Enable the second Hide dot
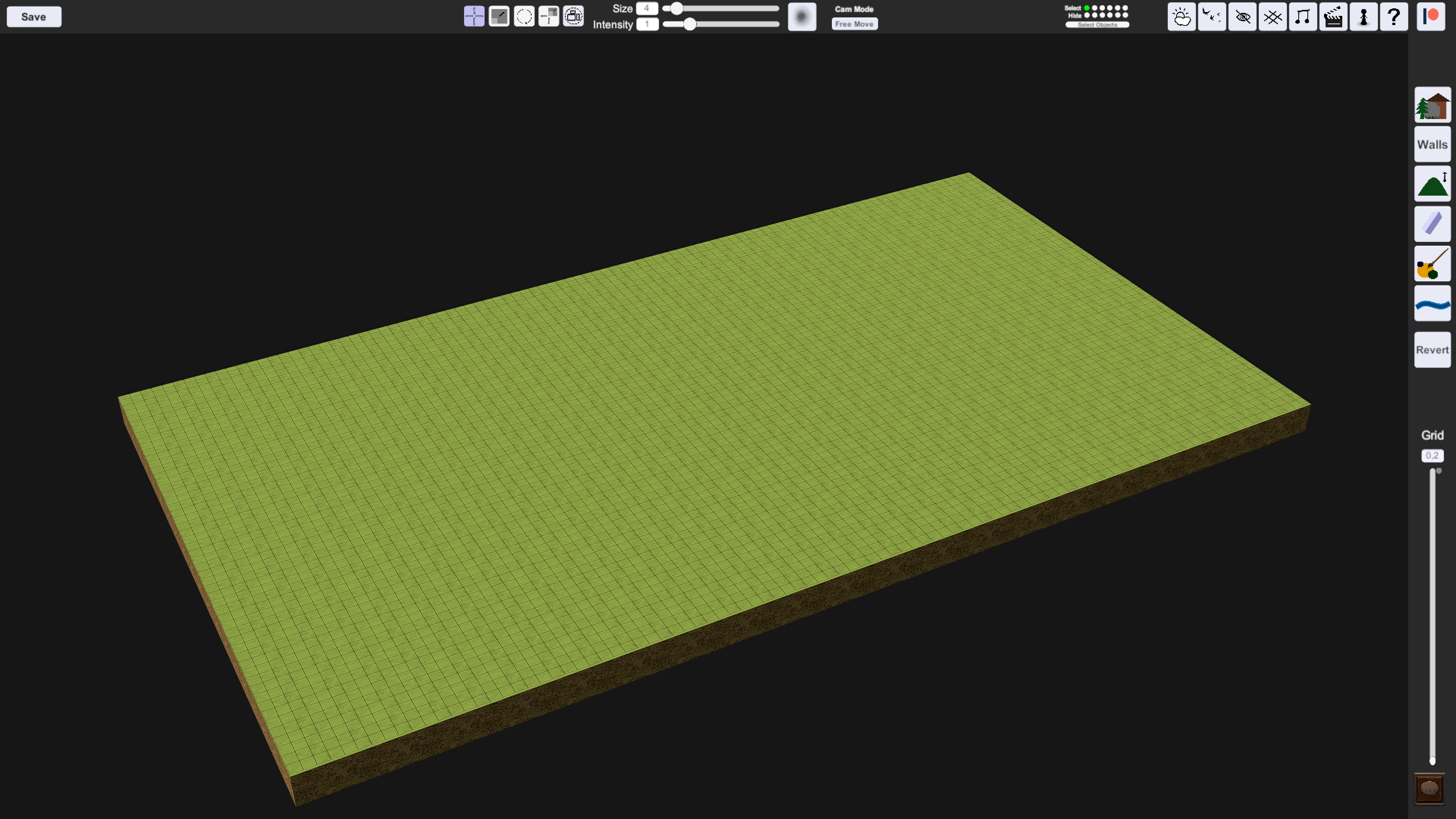The height and width of the screenshot is (819, 1456). pos(1095,16)
